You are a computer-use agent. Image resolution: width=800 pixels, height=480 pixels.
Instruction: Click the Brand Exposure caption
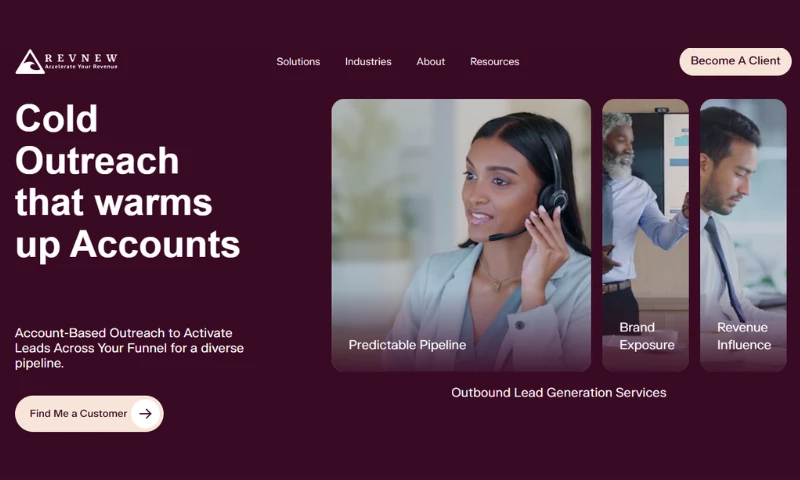(647, 336)
